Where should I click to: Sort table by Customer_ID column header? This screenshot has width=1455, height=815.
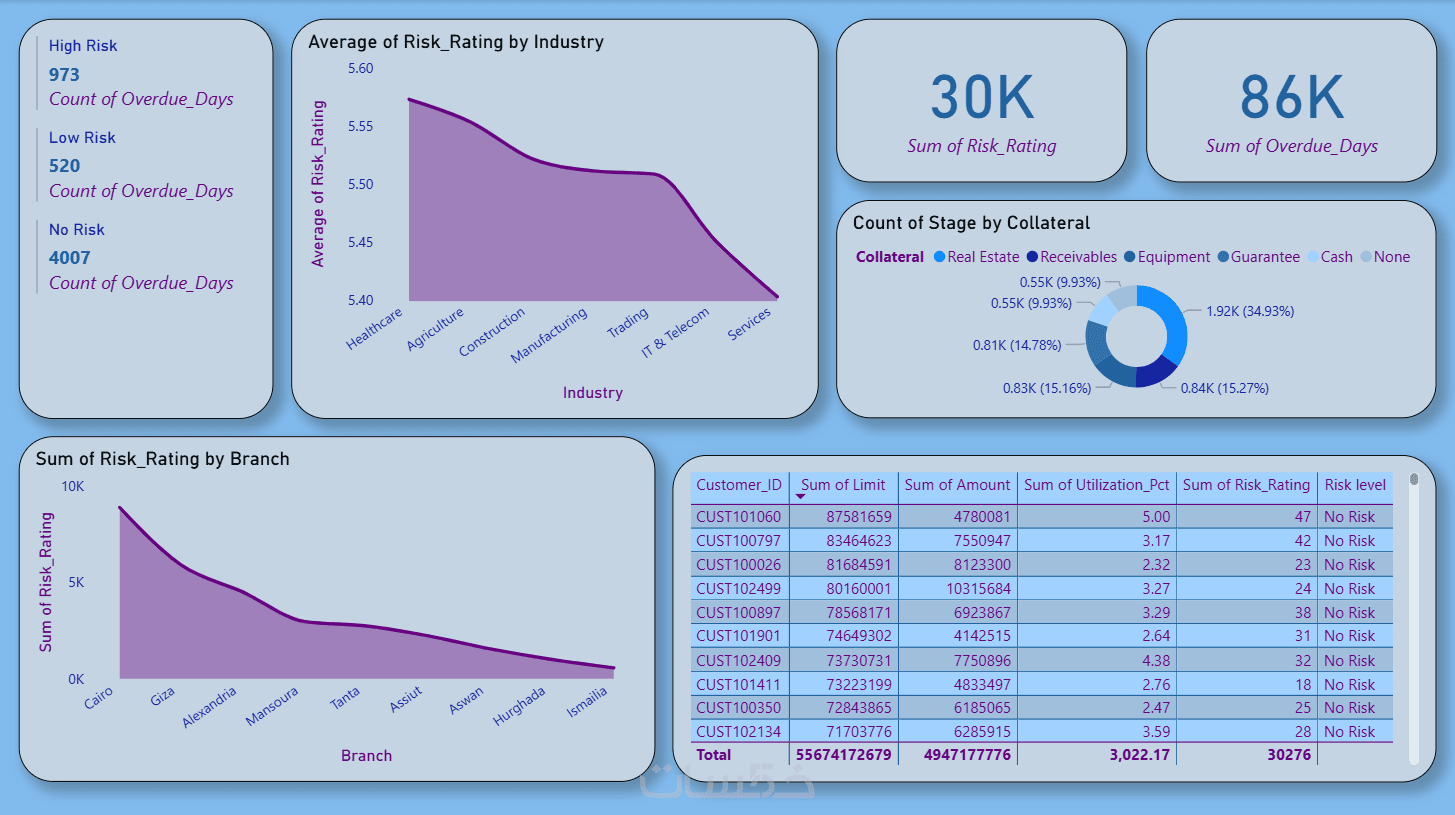[739, 485]
